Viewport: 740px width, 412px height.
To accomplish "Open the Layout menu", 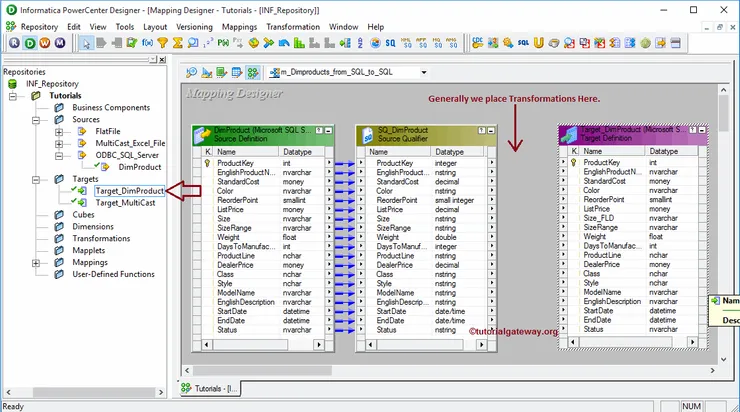I will 155,27.
